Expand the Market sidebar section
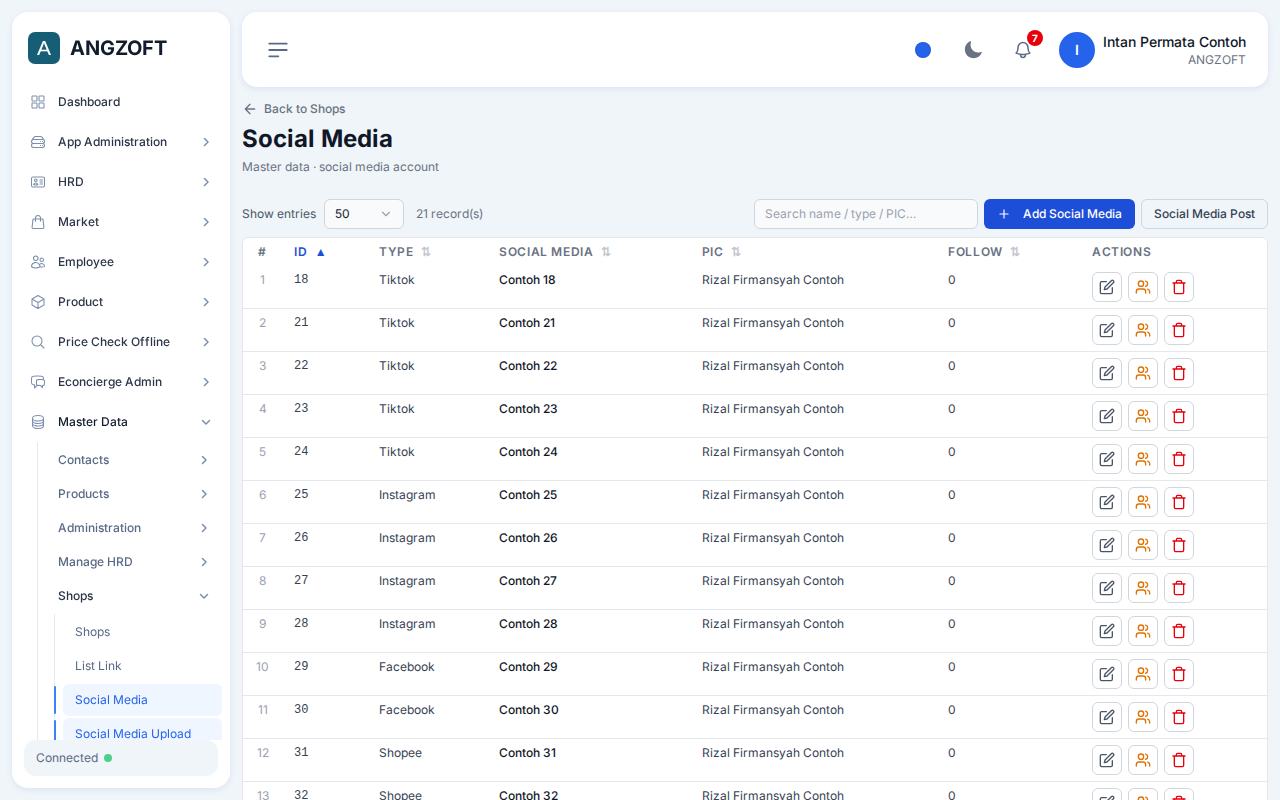Image resolution: width=1280 pixels, height=800 pixels. coord(121,222)
